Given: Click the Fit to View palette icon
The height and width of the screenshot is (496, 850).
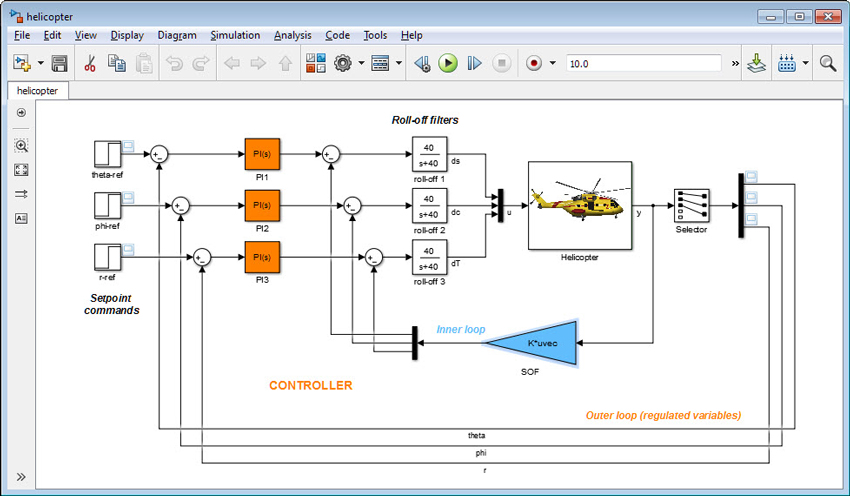Looking at the screenshot, I should tap(21, 170).
